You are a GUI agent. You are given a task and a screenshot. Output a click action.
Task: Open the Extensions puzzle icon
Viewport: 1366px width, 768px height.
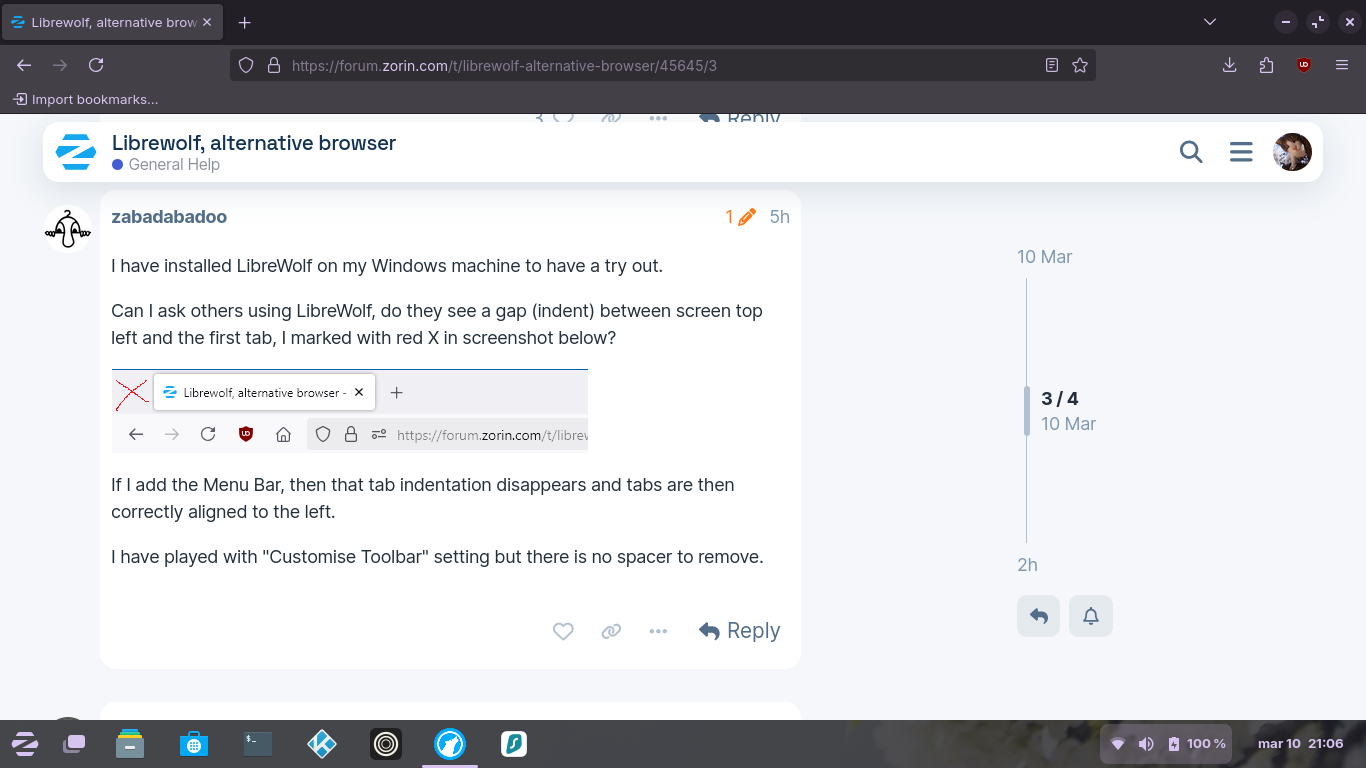pyautogui.click(x=1266, y=65)
